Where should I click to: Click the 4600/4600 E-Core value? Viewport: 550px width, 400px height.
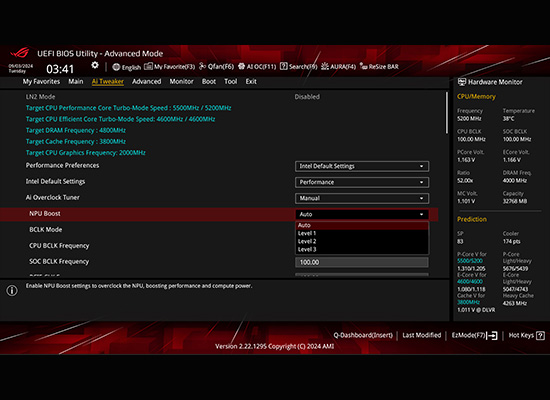pos(470,281)
